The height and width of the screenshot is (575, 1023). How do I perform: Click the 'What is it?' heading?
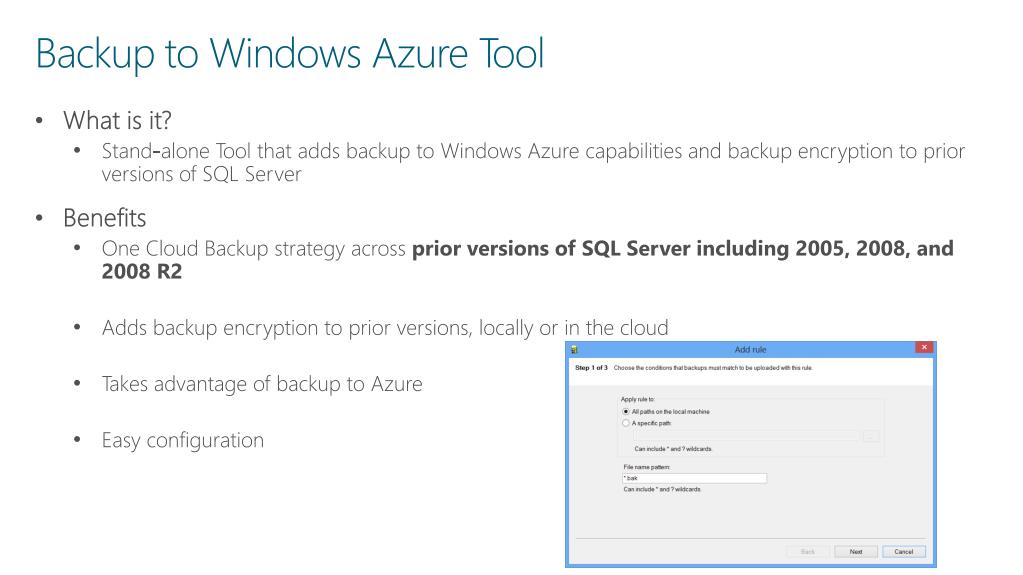pyautogui.click(x=117, y=121)
